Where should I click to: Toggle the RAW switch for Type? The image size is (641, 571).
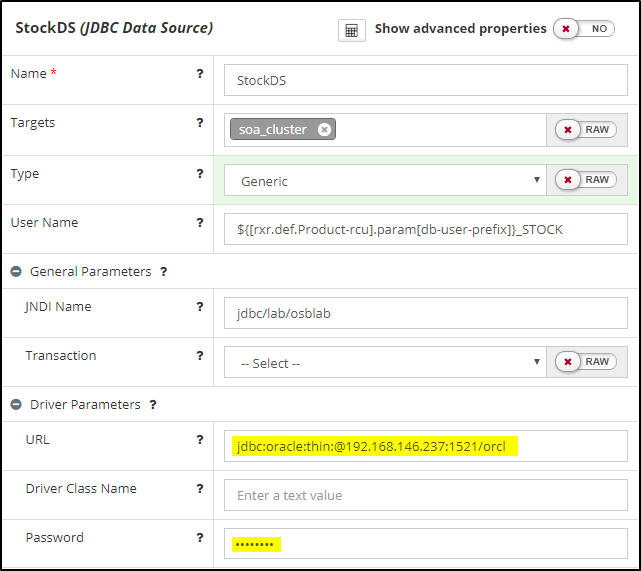(587, 180)
